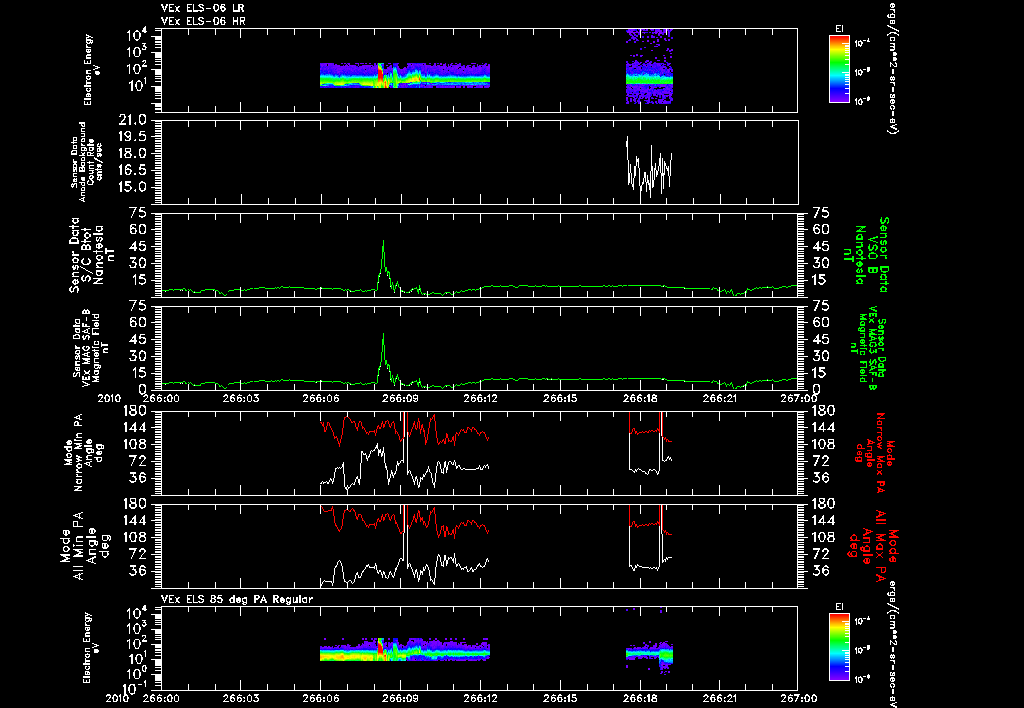Select the "EI" label above top color bar
This screenshot has height=708, width=1024.
tap(839, 29)
